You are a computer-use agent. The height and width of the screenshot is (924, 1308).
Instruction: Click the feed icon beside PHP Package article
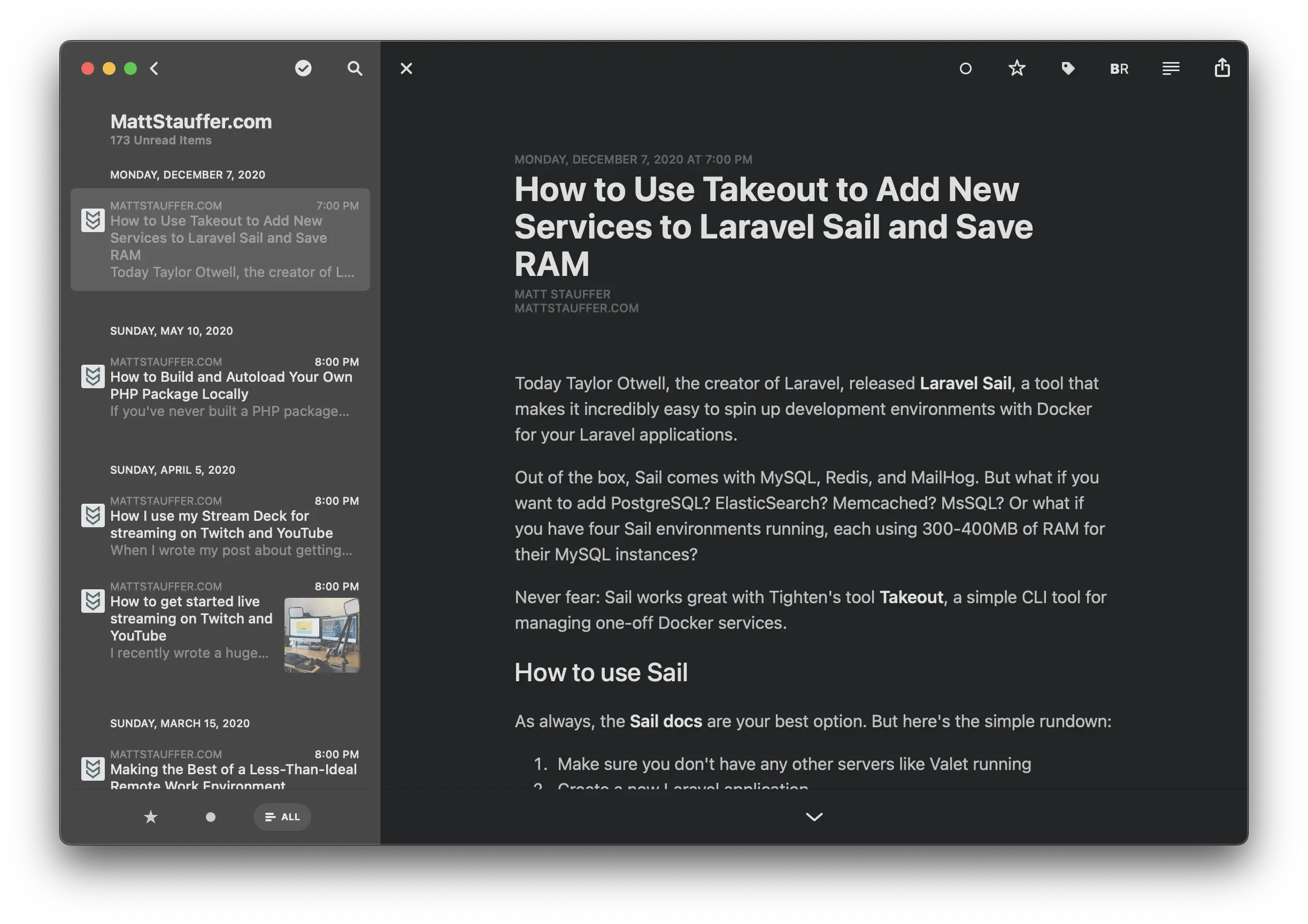93,376
